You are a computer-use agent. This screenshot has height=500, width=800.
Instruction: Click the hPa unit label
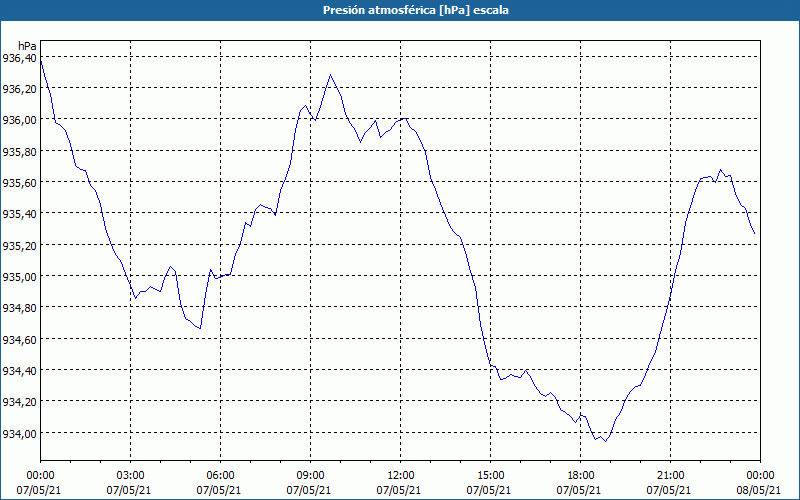point(27,46)
